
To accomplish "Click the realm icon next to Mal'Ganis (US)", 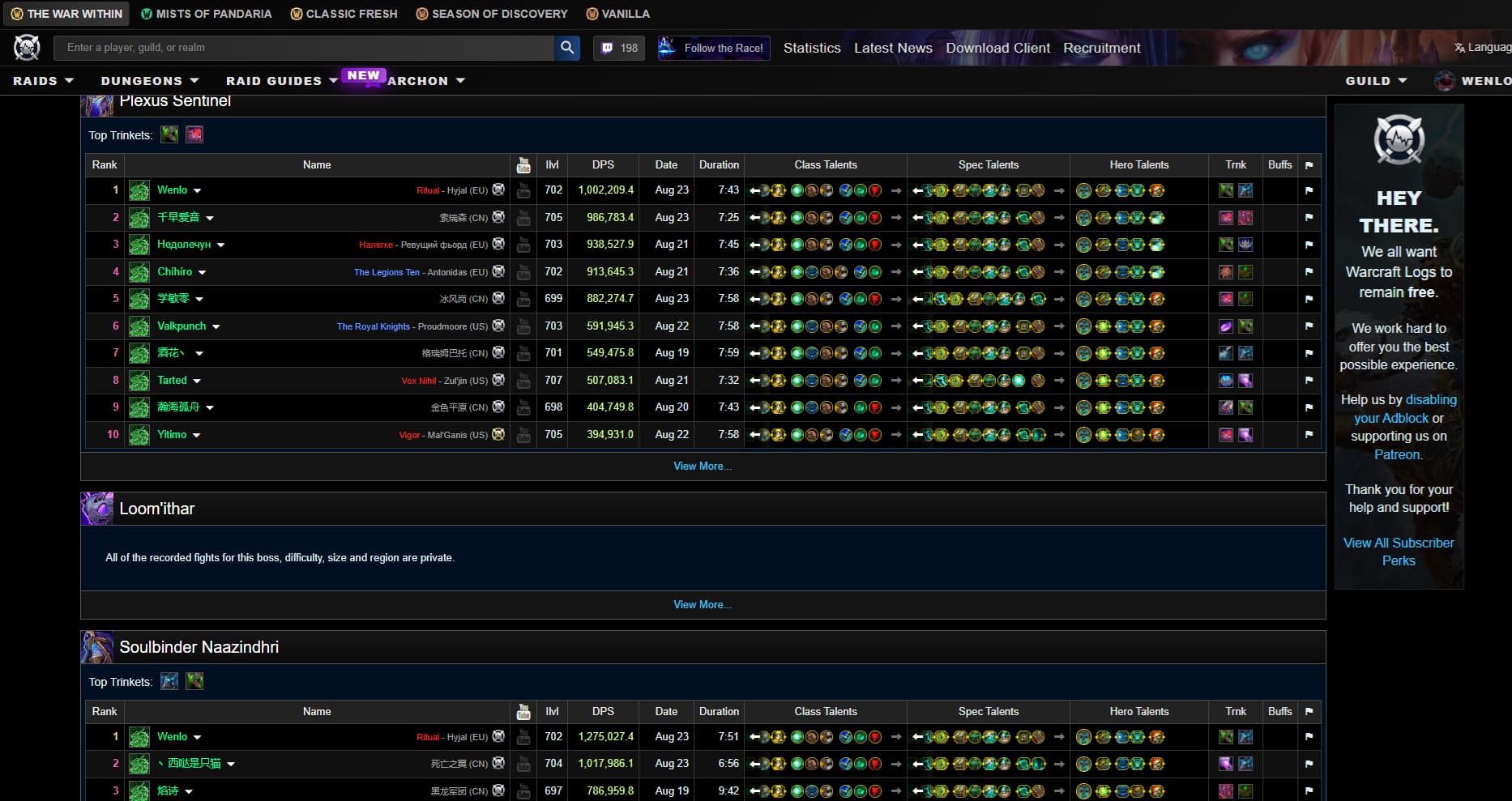I will (498, 434).
